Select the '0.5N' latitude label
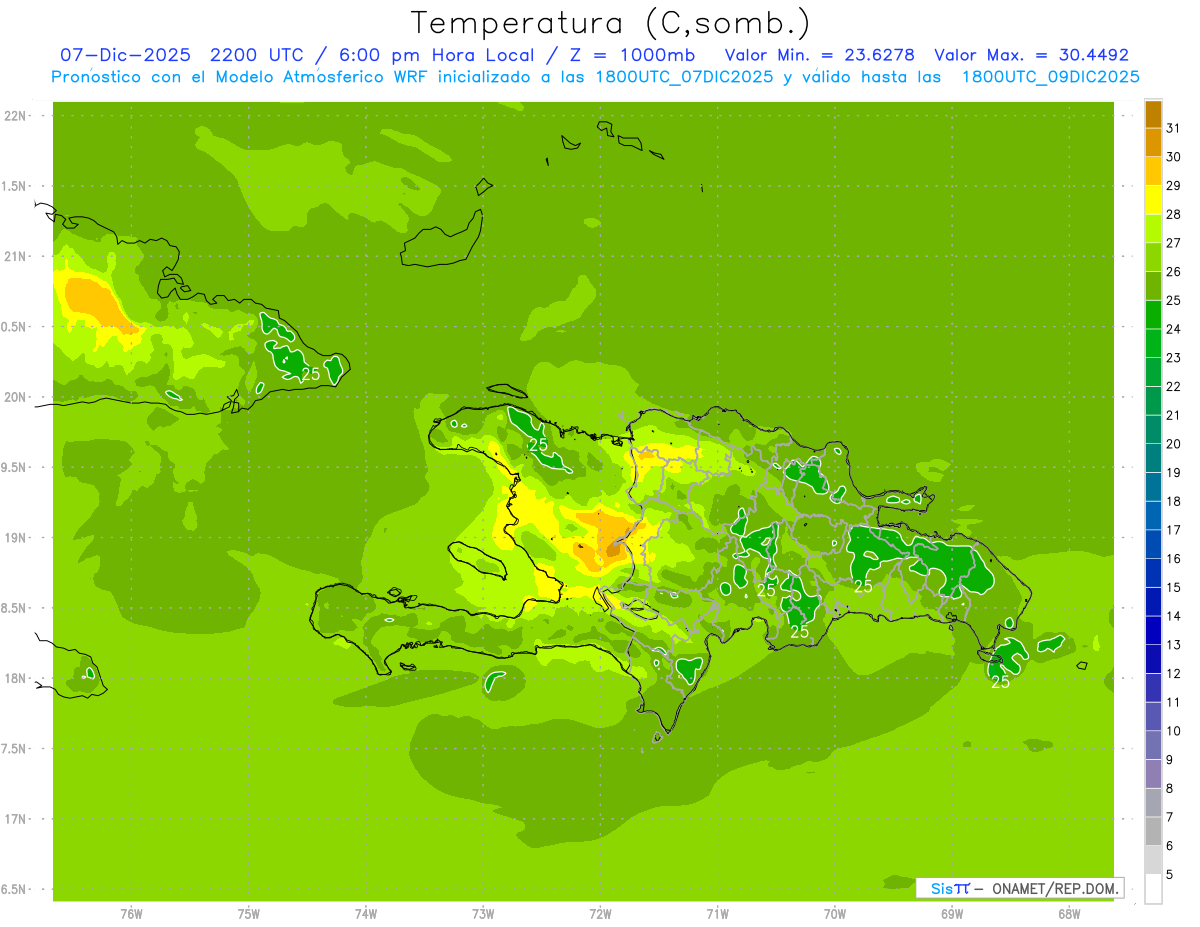The height and width of the screenshot is (927, 1200). [x=15, y=327]
